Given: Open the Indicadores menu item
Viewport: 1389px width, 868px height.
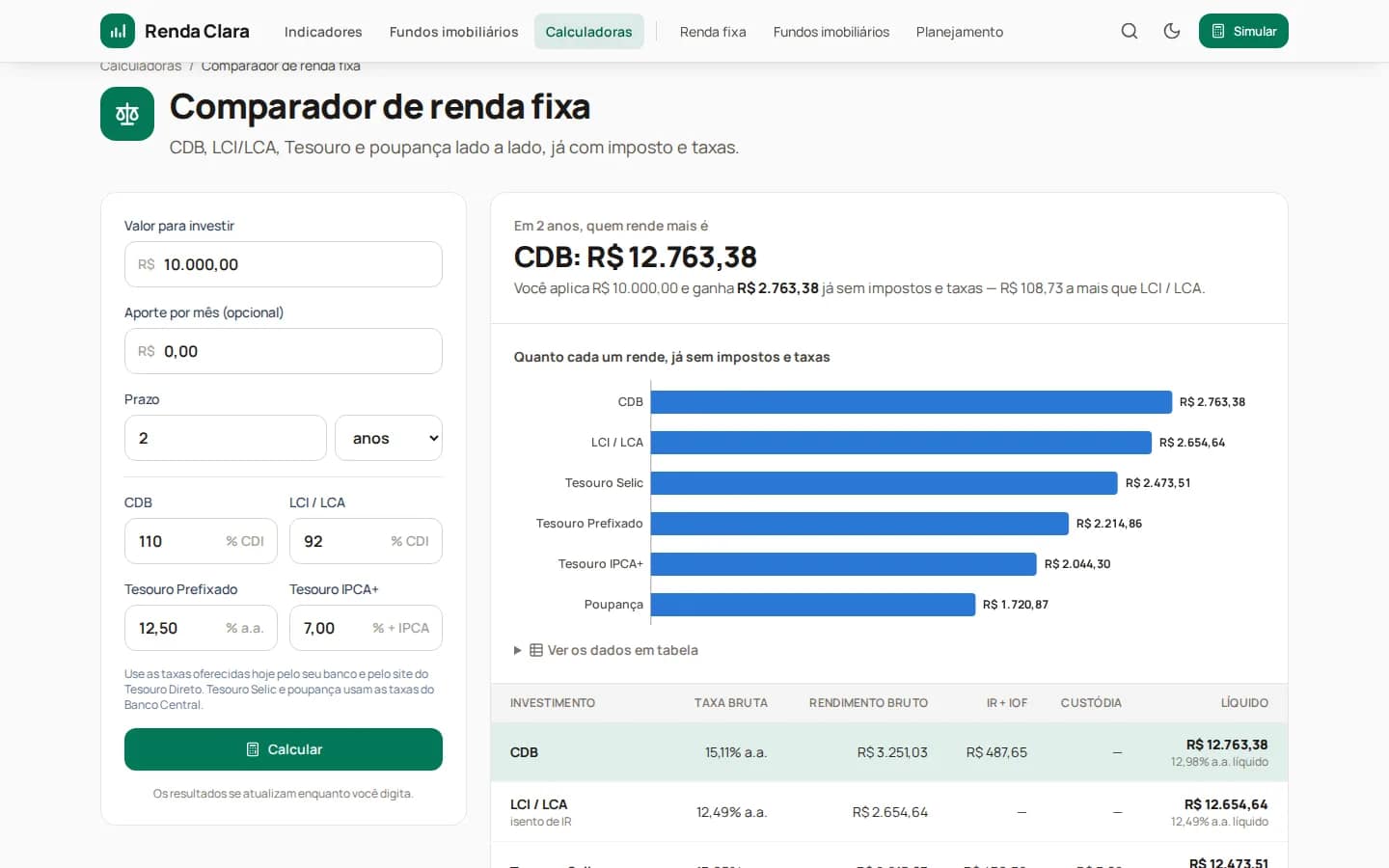Looking at the screenshot, I should pyautogui.click(x=323, y=32).
